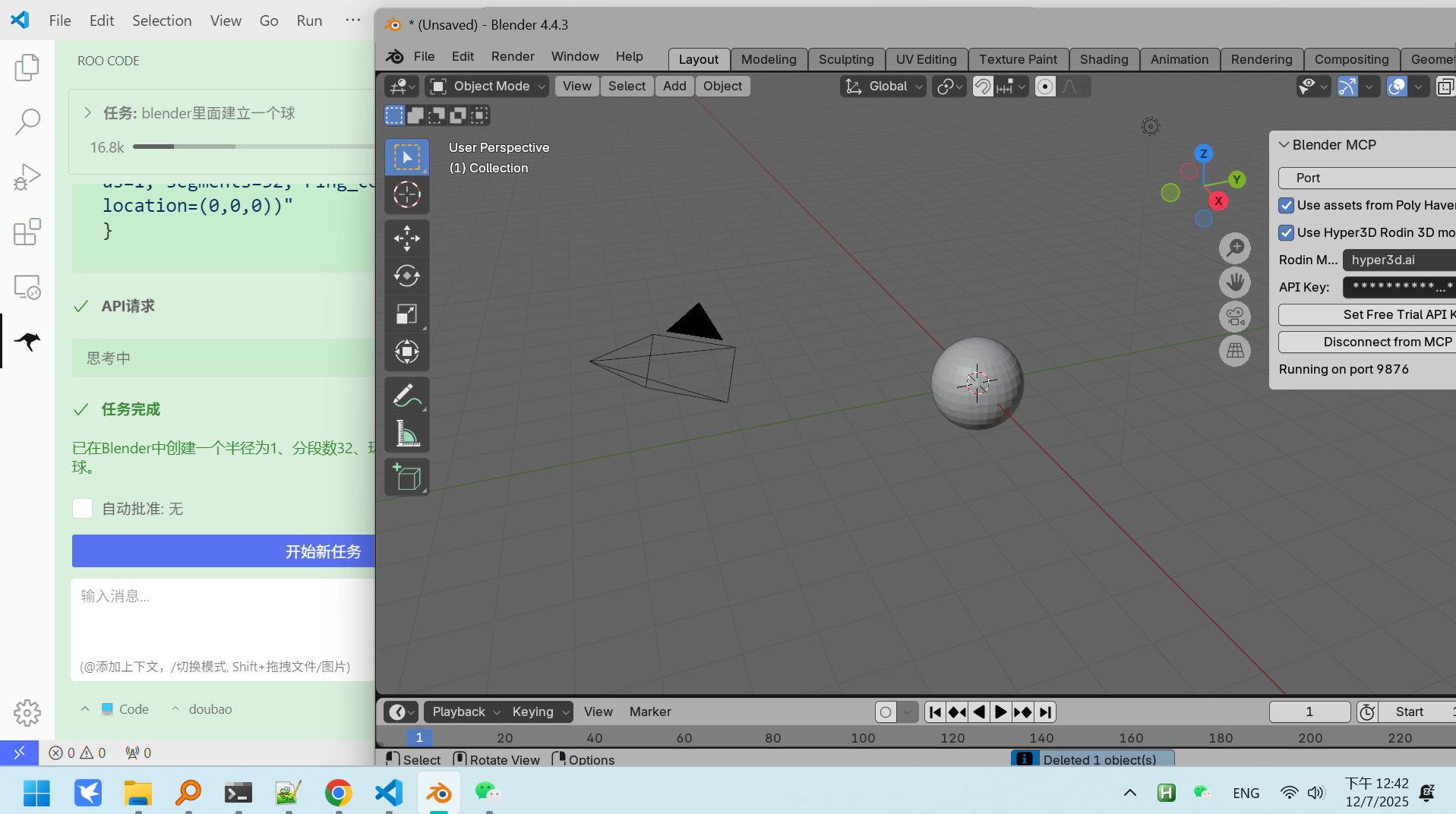Click the pan view hand icon

click(1235, 282)
